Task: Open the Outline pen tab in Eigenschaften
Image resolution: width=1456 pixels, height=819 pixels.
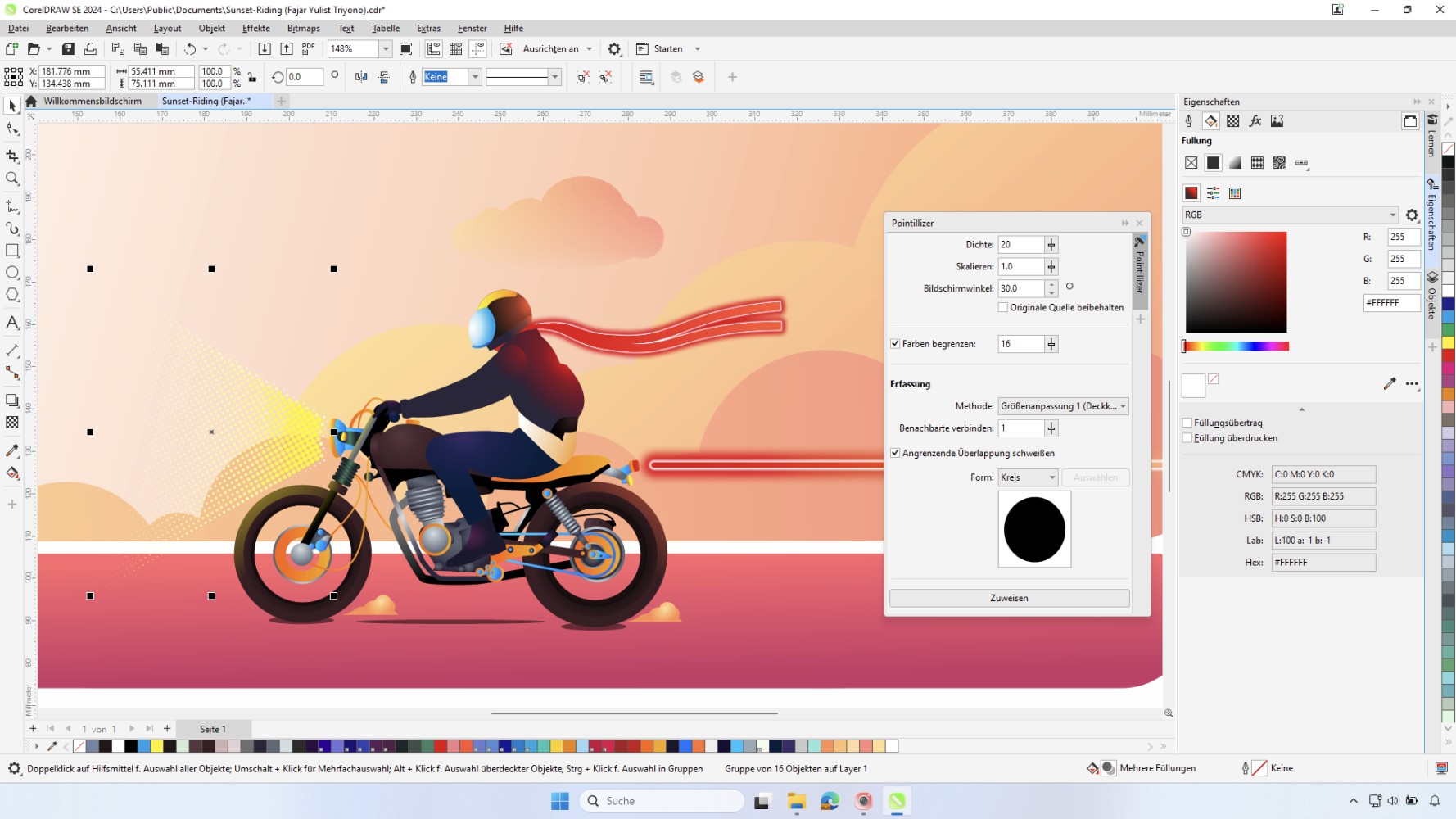Action: pyautogui.click(x=1190, y=120)
